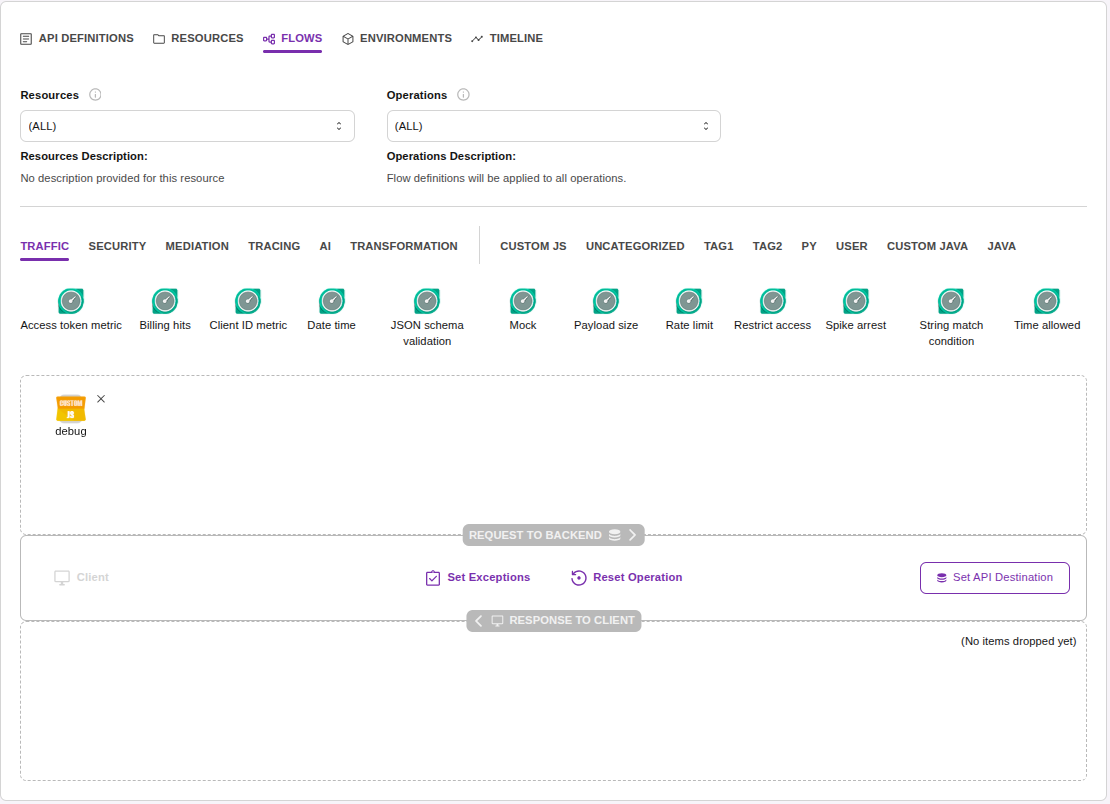Click the Rate limit policy icon
Viewport: 1110px width, 804px height.
coord(689,301)
